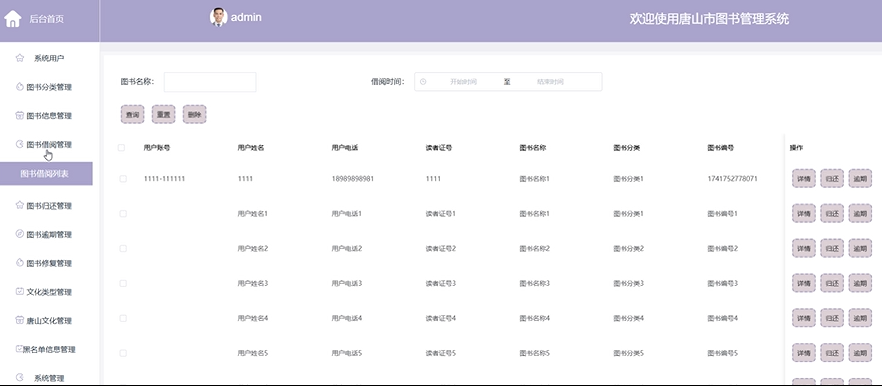Check the row containing 用户姓名4
This screenshot has height=386, width=882.
123,318
